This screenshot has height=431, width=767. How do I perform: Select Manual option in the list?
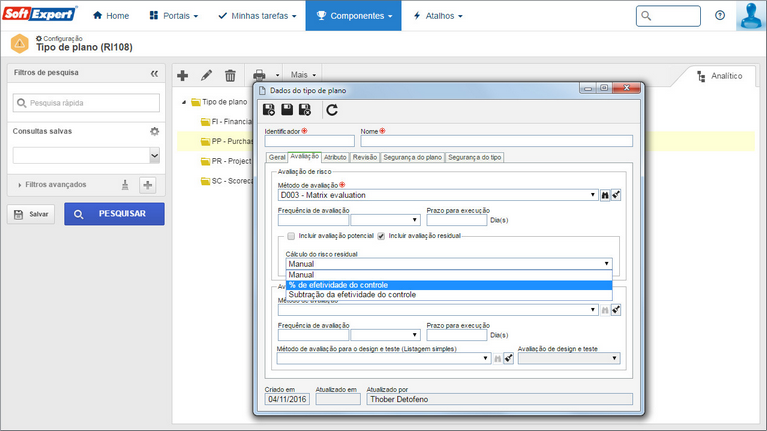(x=449, y=275)
